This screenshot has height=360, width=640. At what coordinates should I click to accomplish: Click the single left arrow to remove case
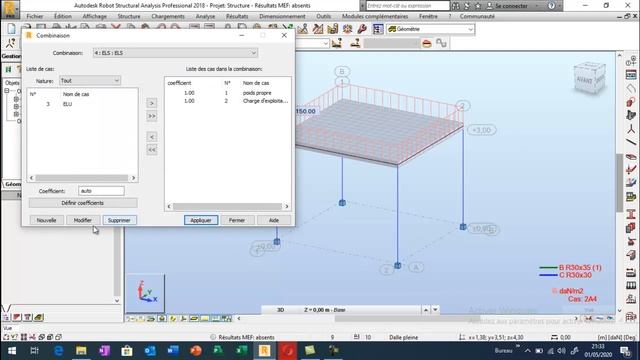click(151, 137)
